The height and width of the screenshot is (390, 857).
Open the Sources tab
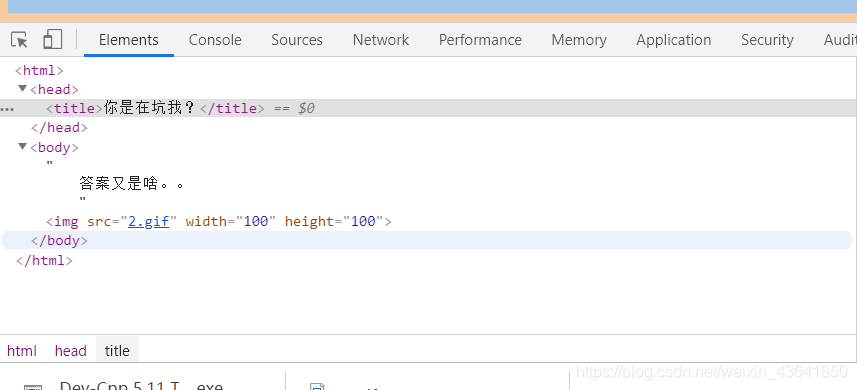click(x=297, y=40)
